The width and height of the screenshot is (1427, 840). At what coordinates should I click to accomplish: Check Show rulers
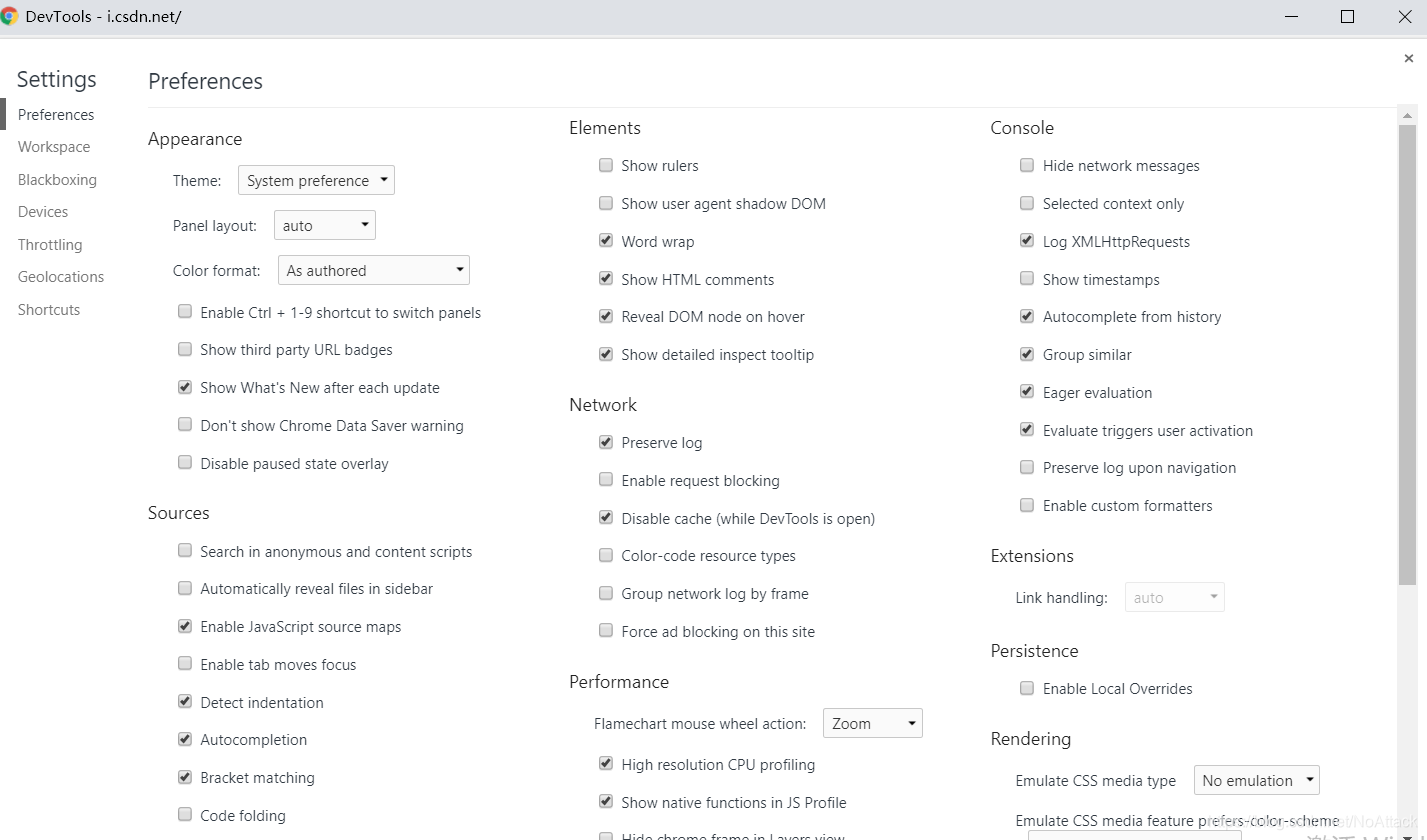[x=606, y=165]
